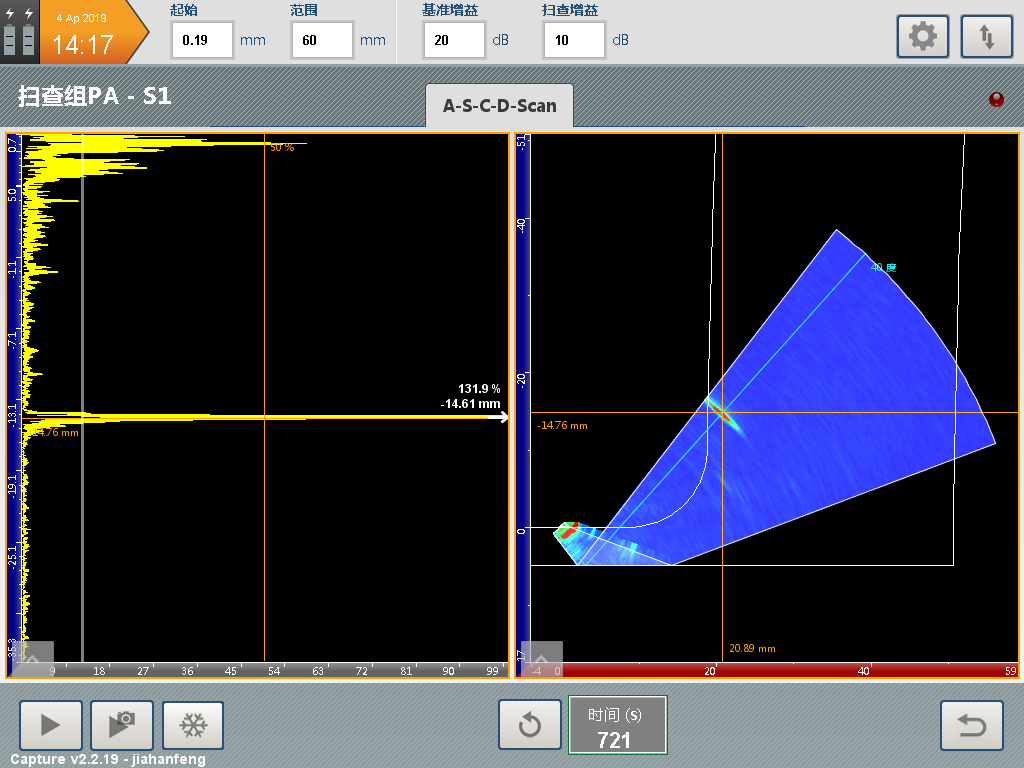Take a screenshot with the camera button
The height and width of the screenshot is (768, 1024).
pyautogui.click(x=122, y=725)
